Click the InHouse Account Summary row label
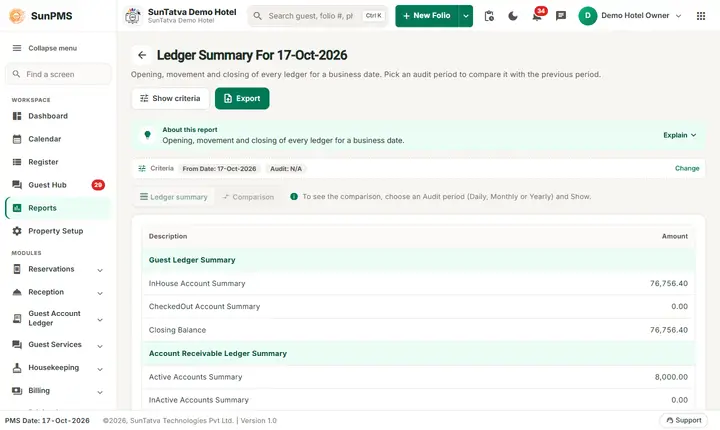 pos(197,283)
